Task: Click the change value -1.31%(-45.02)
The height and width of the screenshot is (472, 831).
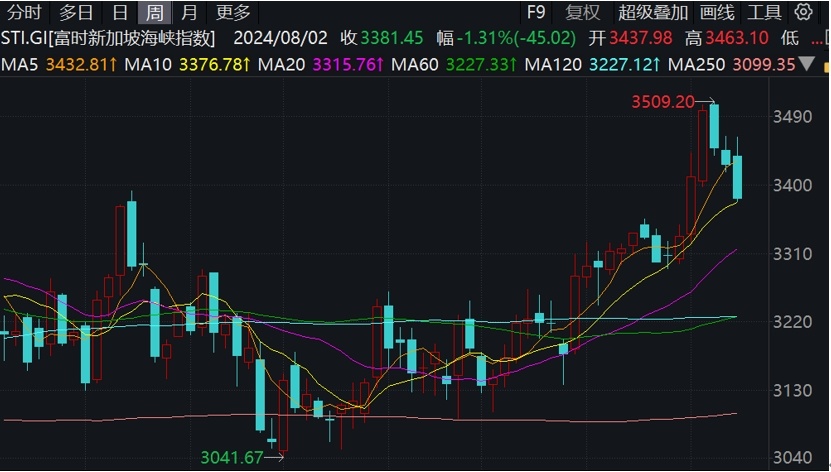Action: tap(516, 38)
